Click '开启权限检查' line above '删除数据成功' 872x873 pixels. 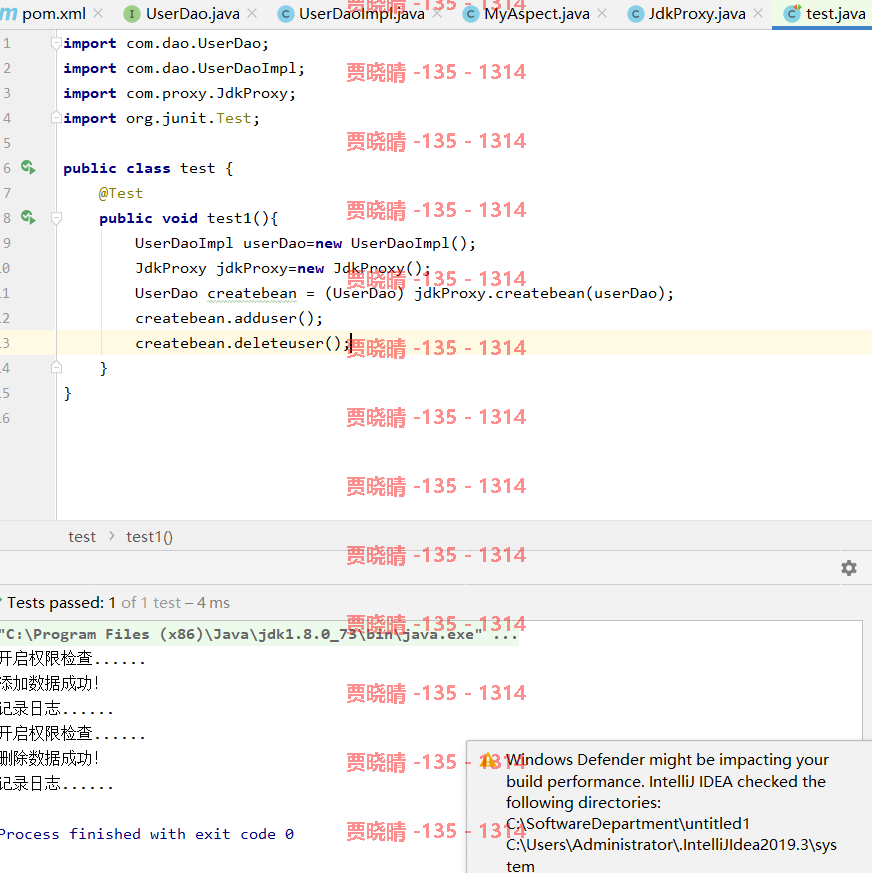tap(72, 733)
